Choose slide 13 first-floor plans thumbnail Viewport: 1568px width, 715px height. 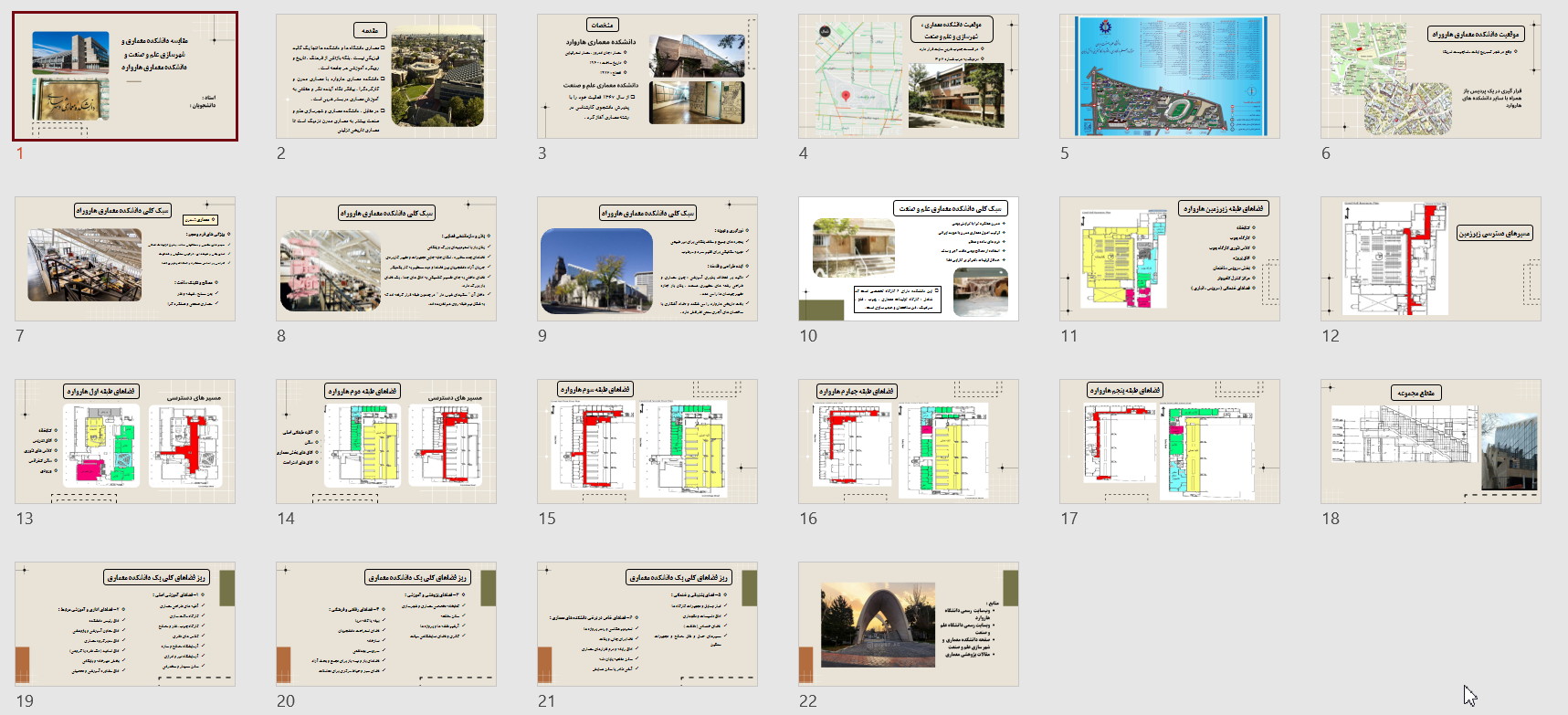coord(125,442)
